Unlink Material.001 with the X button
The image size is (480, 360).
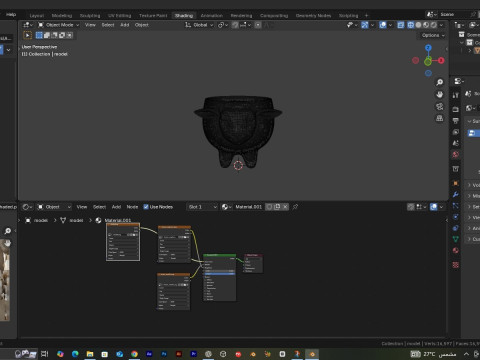285,207
